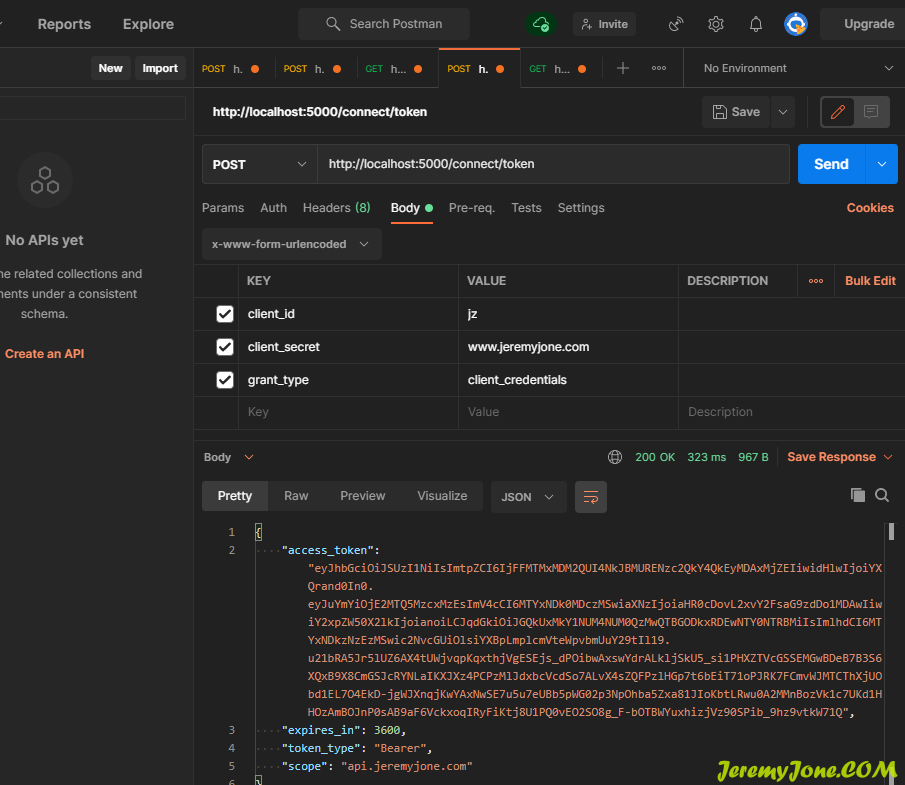This screenshot has width=905, height=785.
Task: Click the 200 OK status text
Action: (655, 457)
